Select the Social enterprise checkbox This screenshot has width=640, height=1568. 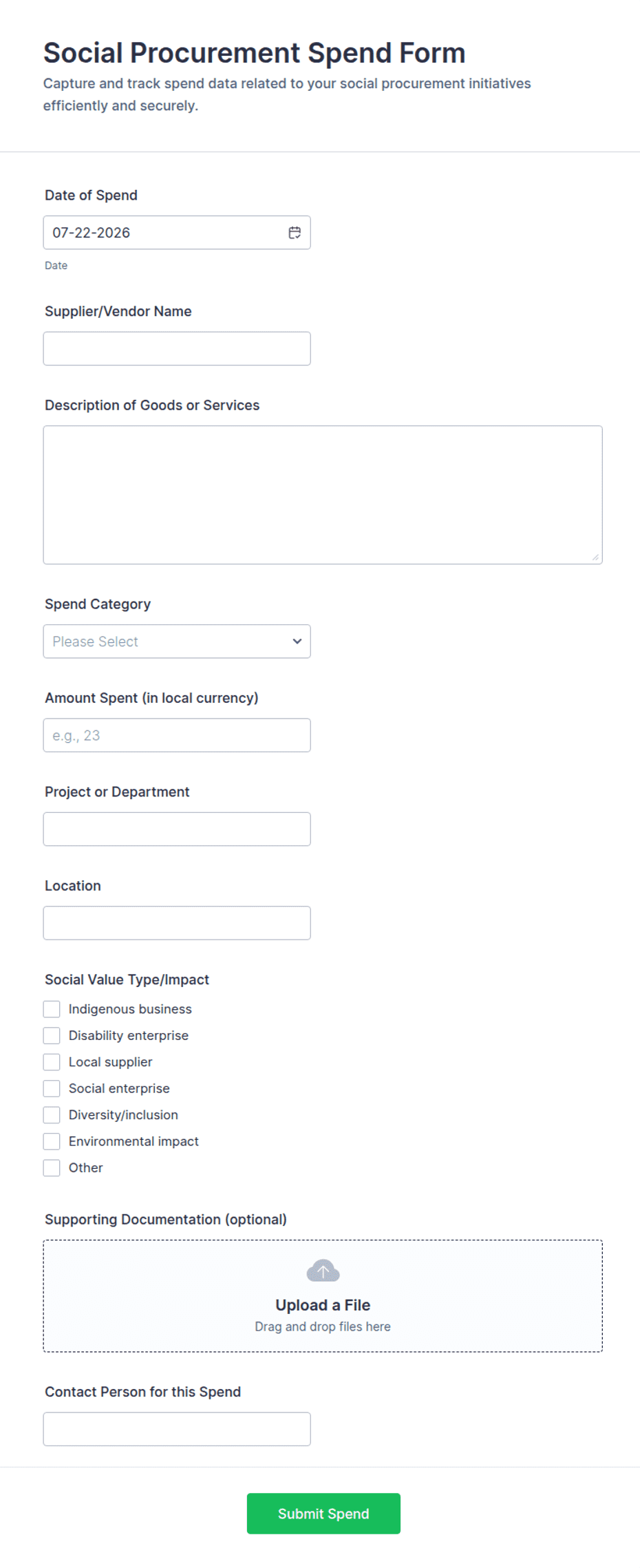(x=52, y=1088)
